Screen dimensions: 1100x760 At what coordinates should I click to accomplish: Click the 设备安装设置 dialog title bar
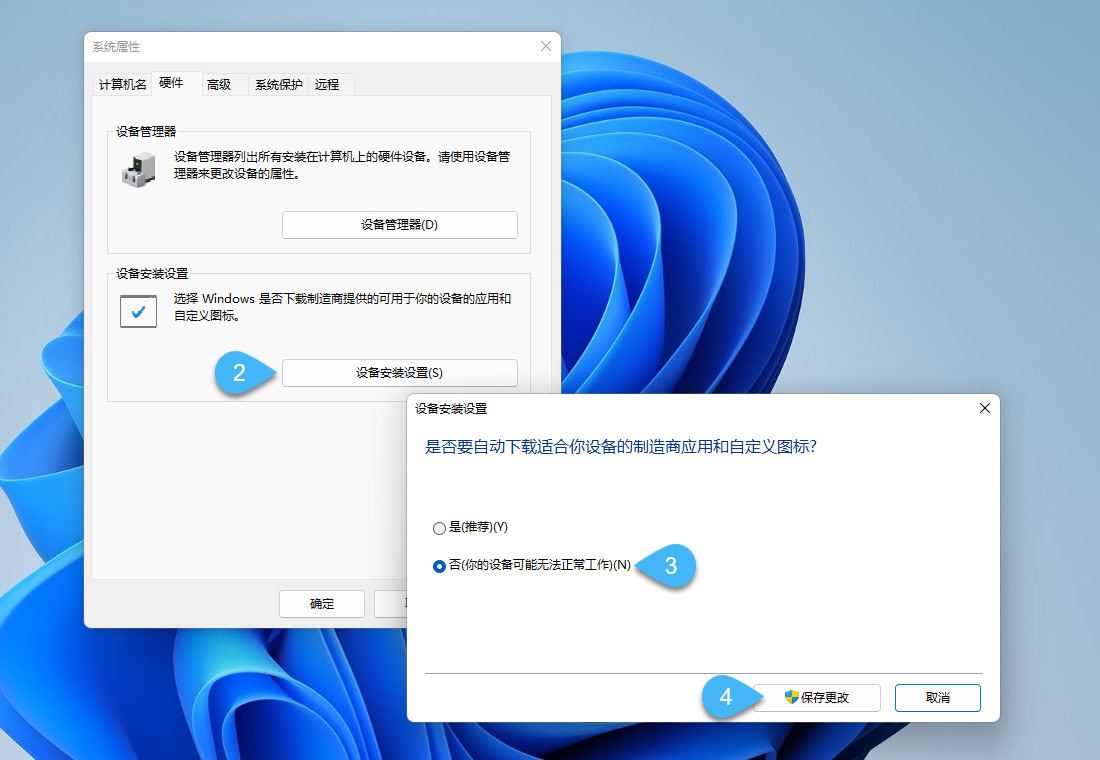point(600,408)
